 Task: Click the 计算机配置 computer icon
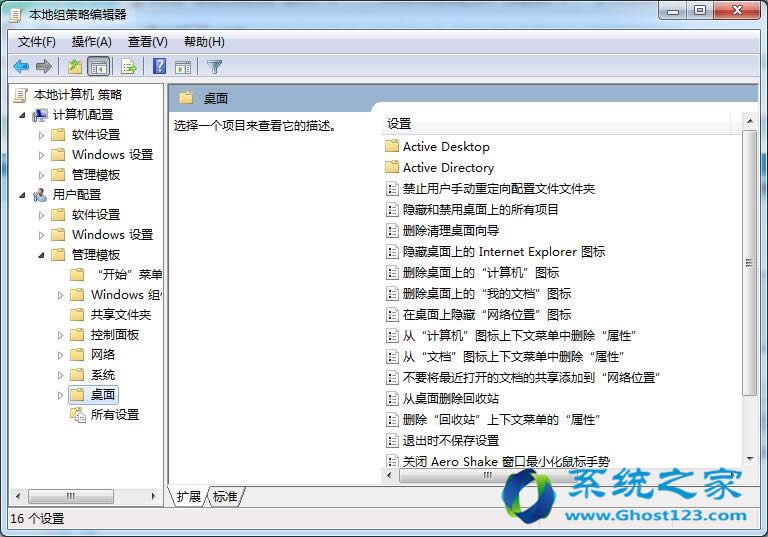[x=40, y=115]
